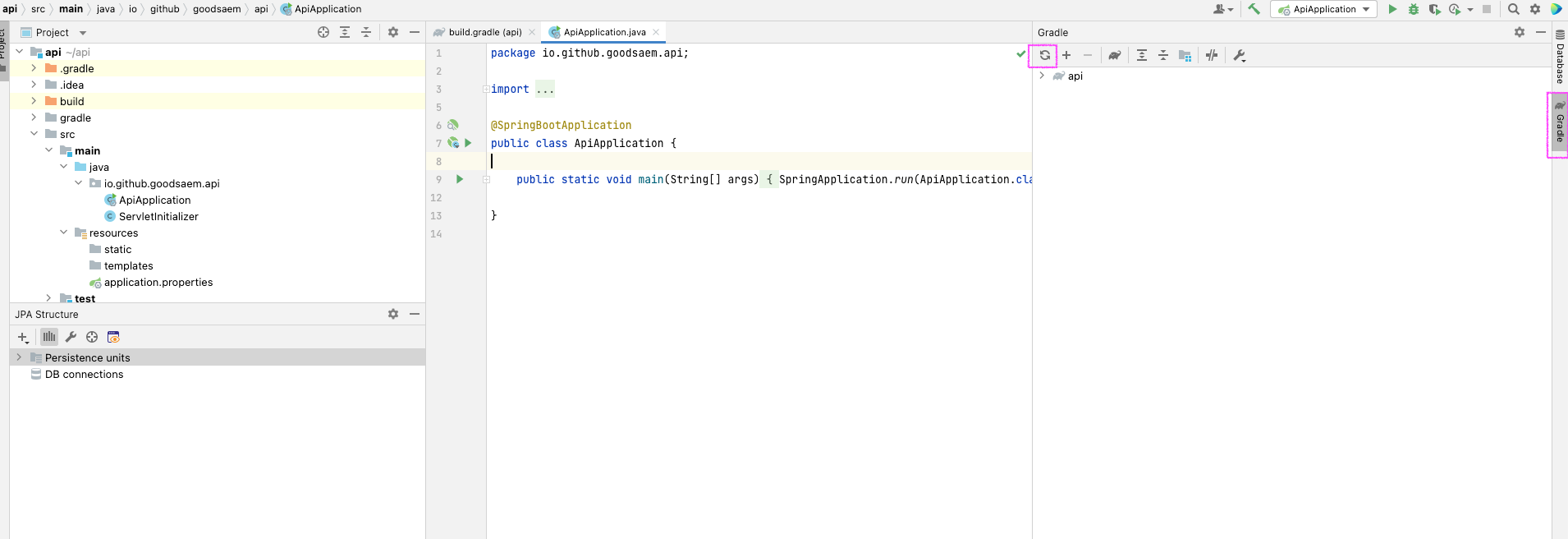
Task: Toggle the Gradle side tool window tab
Action: pos(1560,123)
